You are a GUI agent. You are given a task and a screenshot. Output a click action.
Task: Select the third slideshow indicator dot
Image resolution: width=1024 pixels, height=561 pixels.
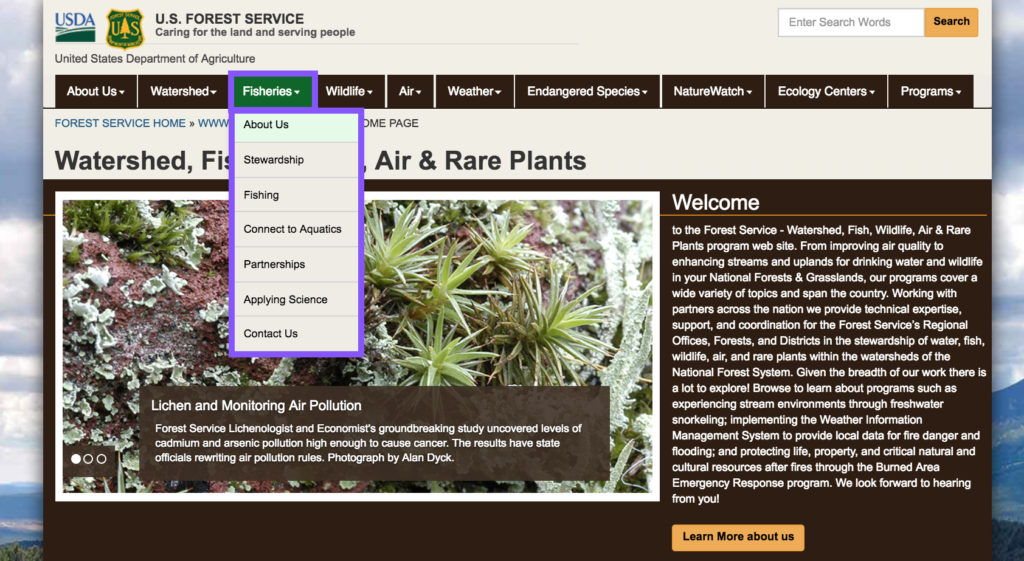point(101,459)
